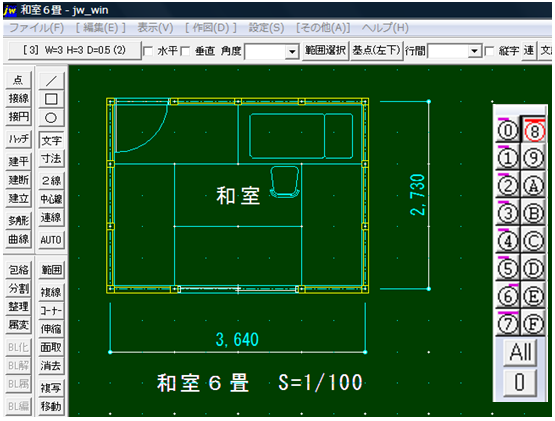Image resolution: width=555 pixels, height=421 pixels.
Task: Select the 建平 floor plan tool
Action: tap(18, 161)
